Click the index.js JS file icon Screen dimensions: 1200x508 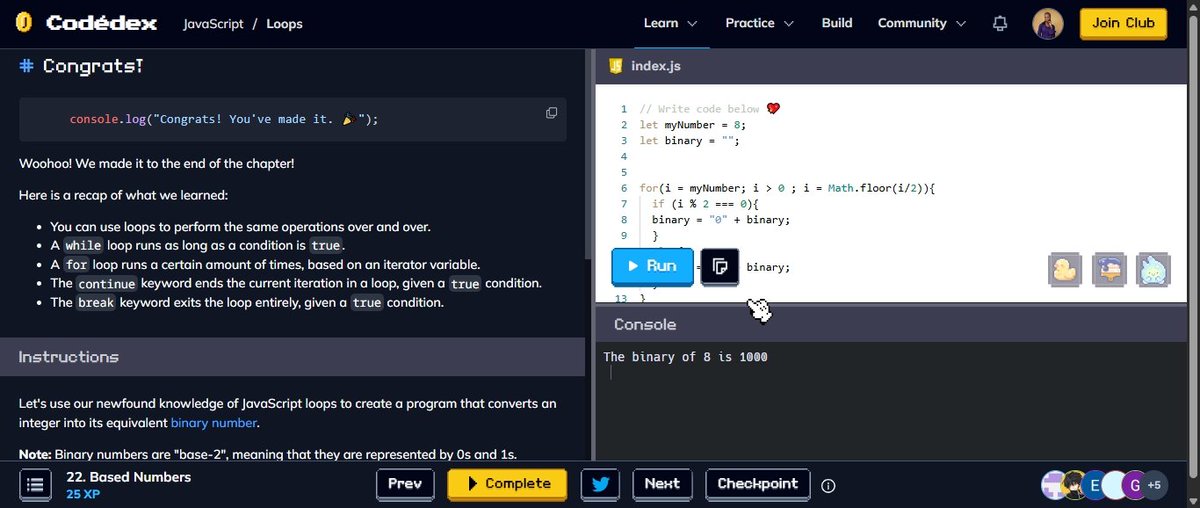pos(615,66)
